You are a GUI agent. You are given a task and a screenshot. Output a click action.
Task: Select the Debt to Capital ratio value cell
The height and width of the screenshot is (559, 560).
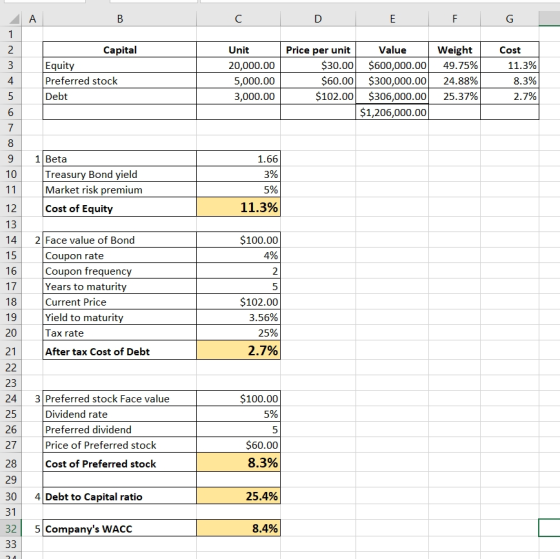coord(238,496)
